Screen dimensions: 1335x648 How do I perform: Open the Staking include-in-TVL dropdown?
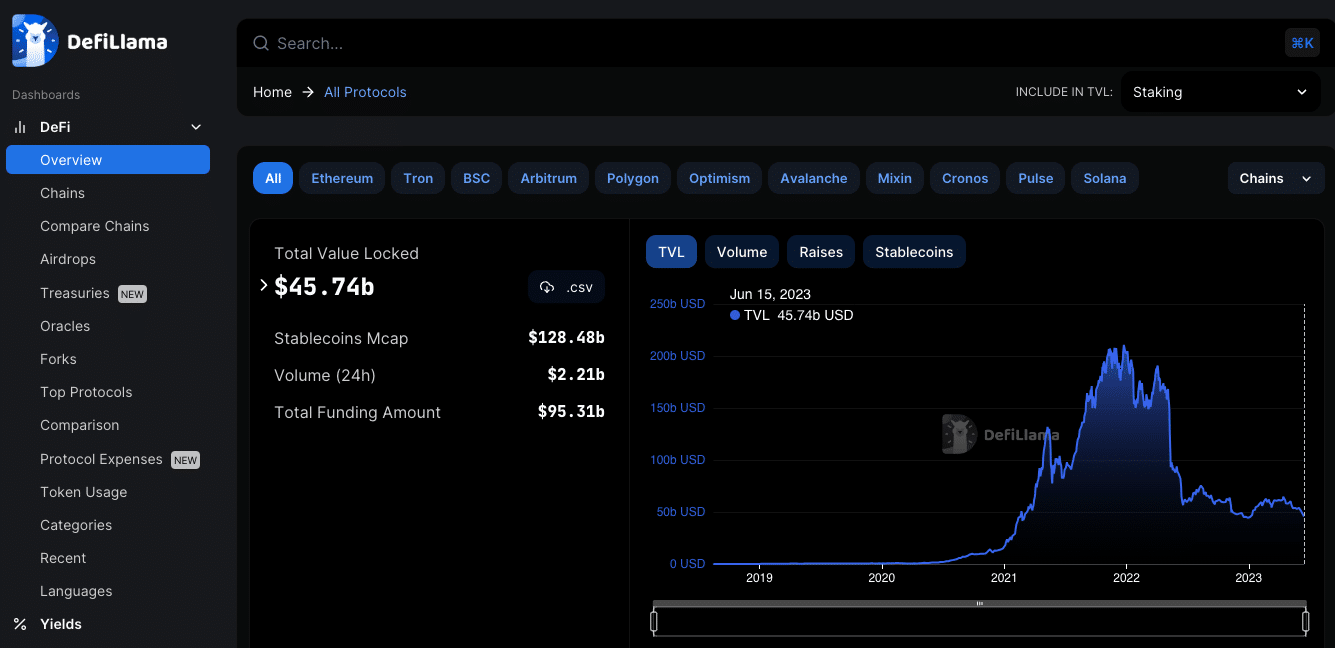pos(1219,91)
